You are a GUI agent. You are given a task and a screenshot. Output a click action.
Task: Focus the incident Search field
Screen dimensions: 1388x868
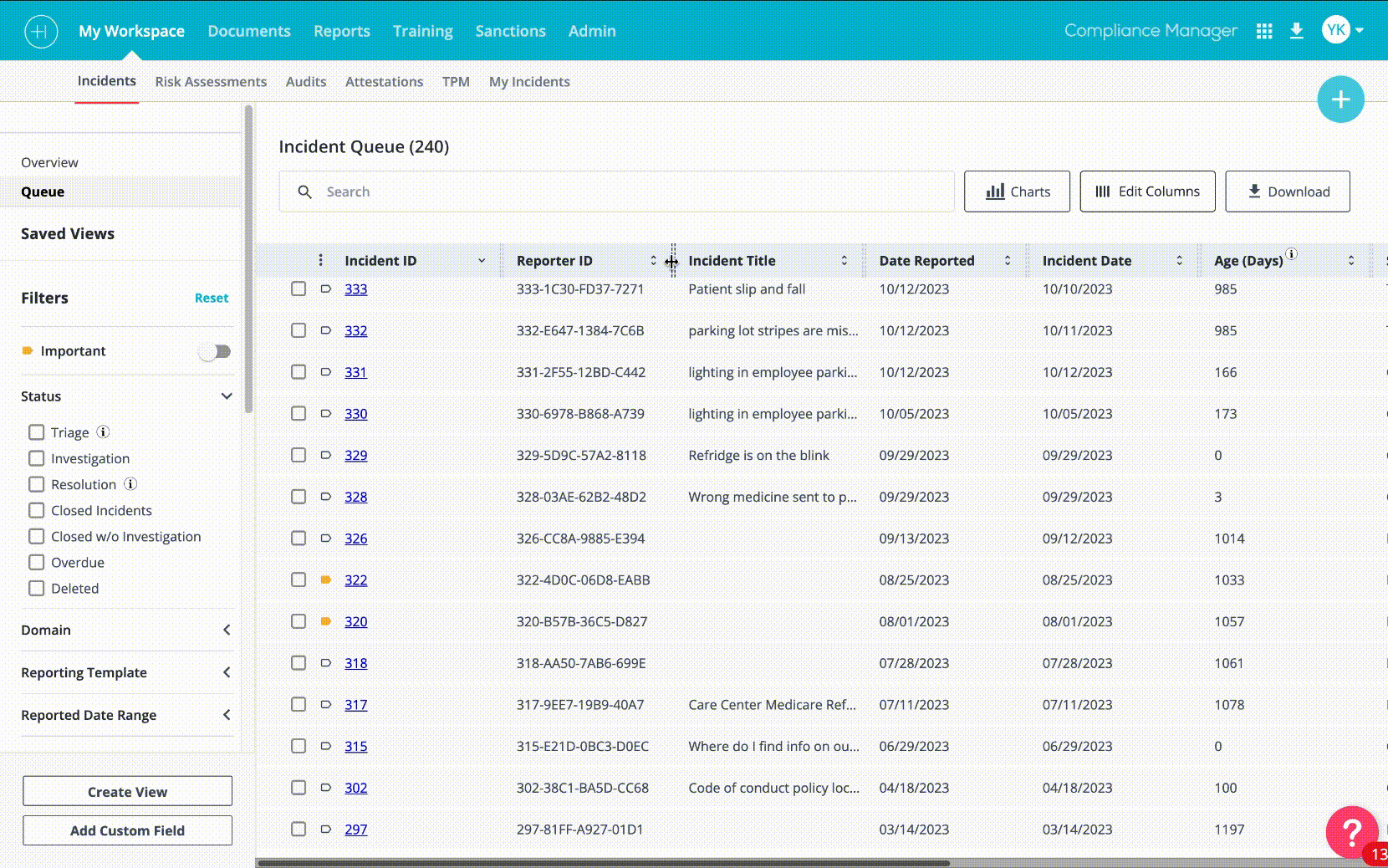click(x=617, y=191)
